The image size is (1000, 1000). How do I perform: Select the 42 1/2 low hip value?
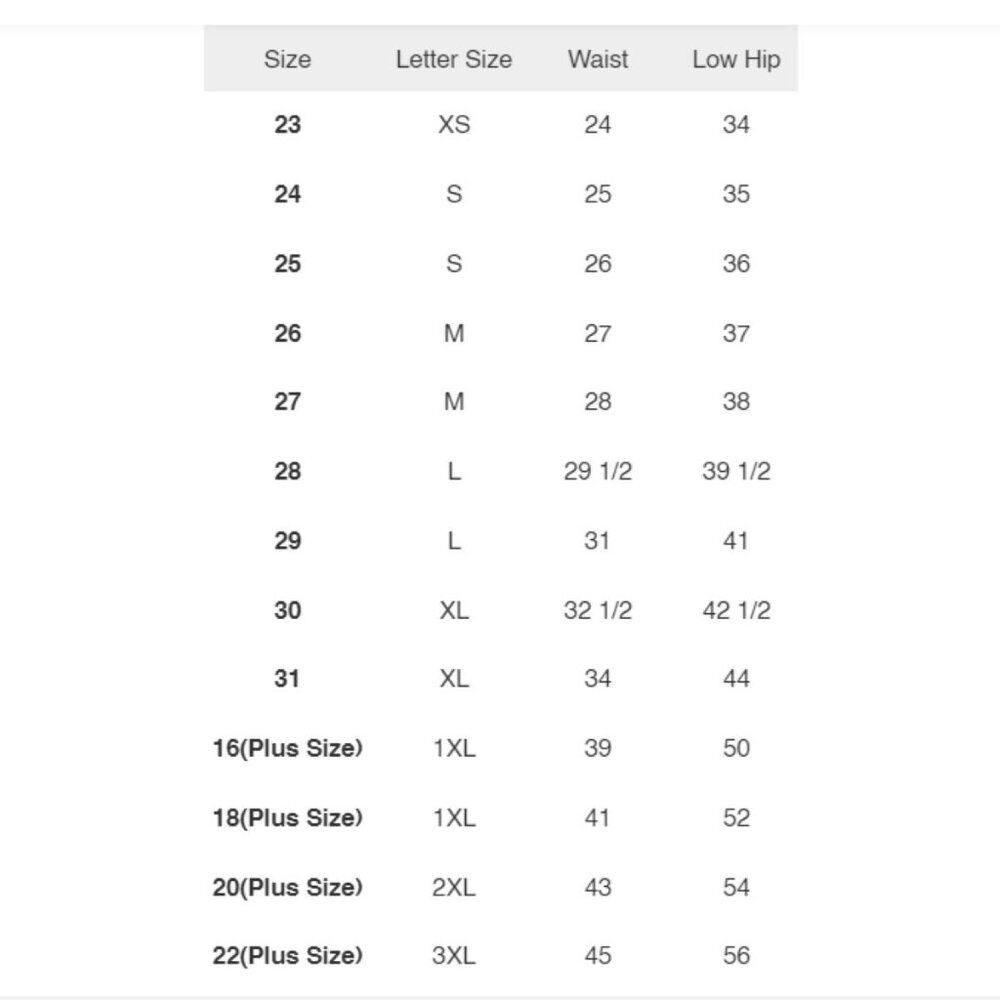point(736,610)
